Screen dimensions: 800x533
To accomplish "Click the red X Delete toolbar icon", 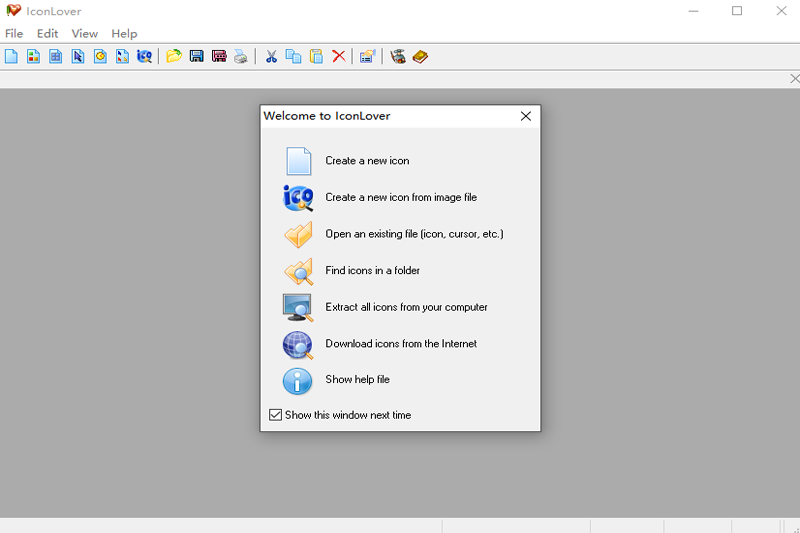I will (339, 57).
